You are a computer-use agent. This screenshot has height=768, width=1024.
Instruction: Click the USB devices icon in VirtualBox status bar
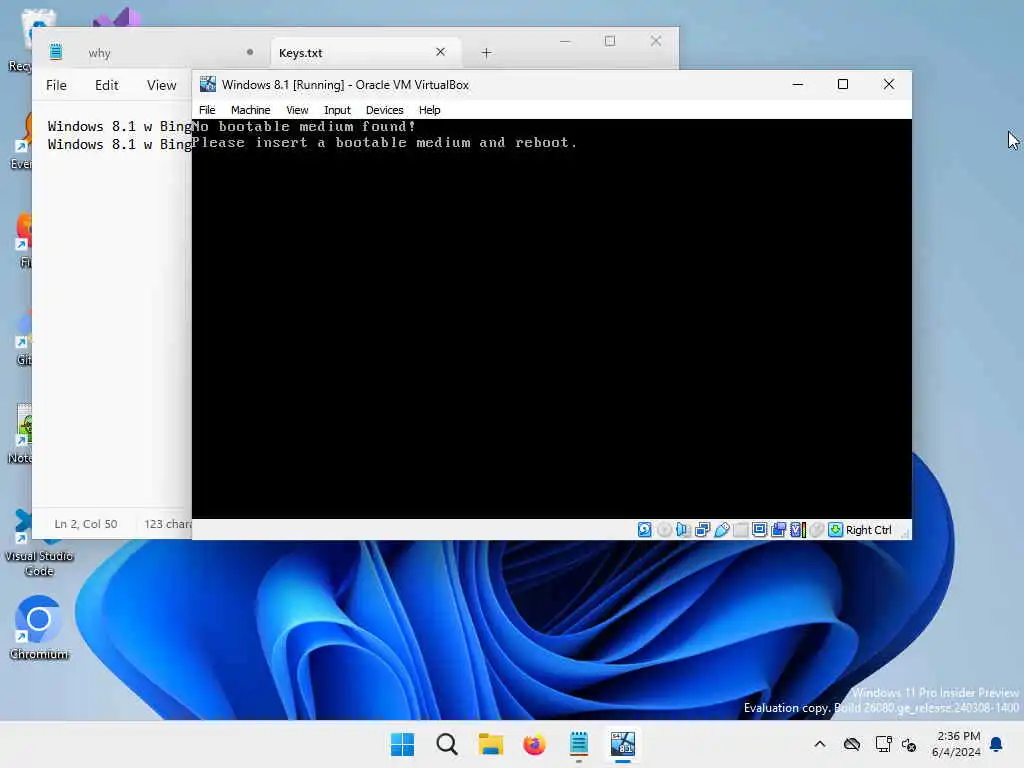722,530
